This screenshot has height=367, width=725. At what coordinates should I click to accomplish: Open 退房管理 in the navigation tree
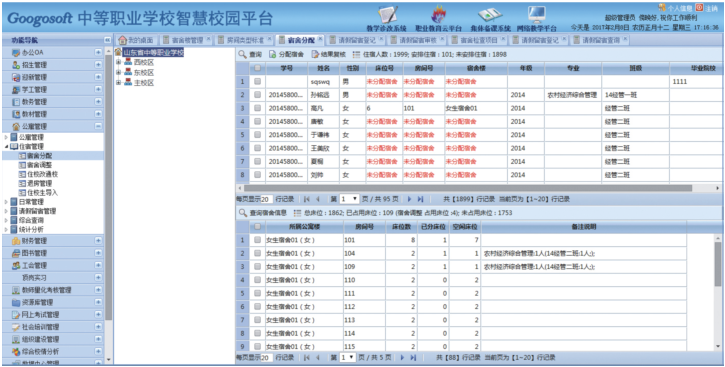[39, 184]
